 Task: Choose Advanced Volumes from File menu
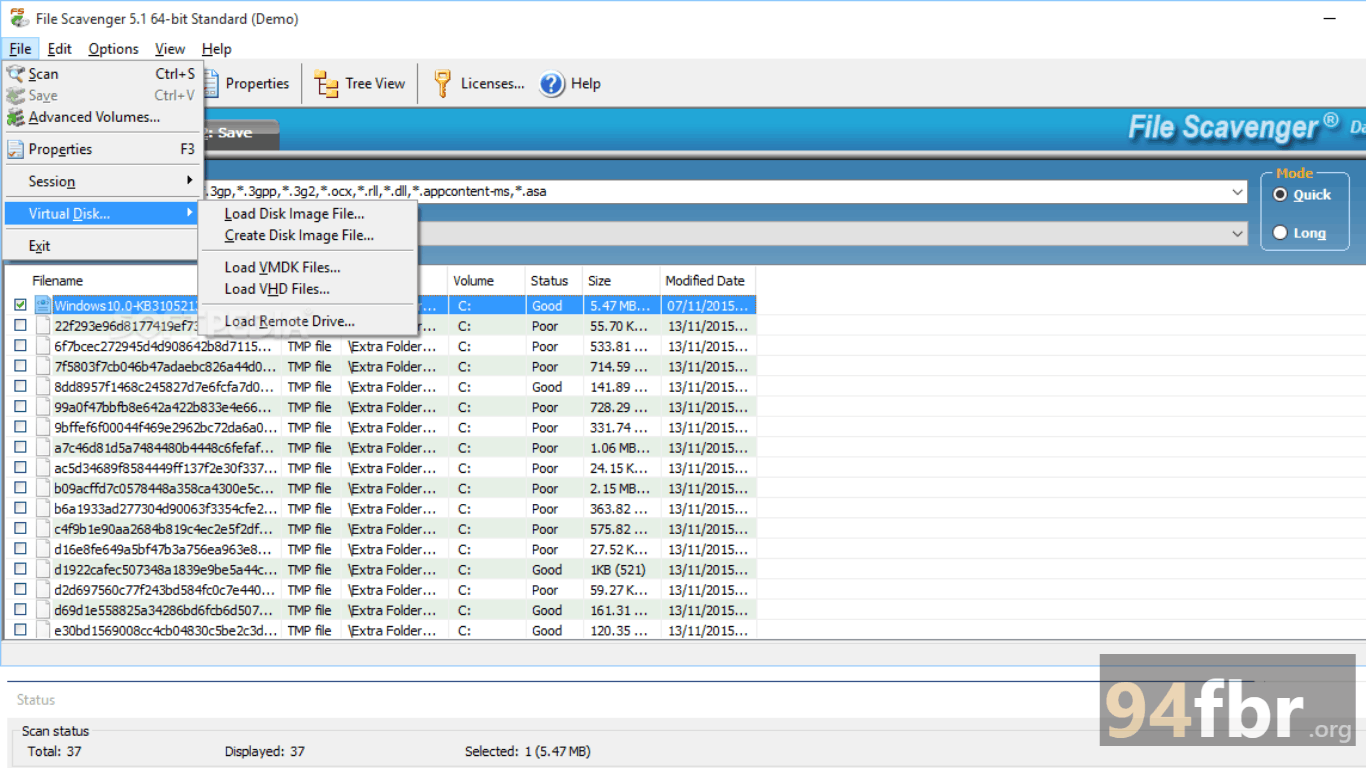pos(102,117)
